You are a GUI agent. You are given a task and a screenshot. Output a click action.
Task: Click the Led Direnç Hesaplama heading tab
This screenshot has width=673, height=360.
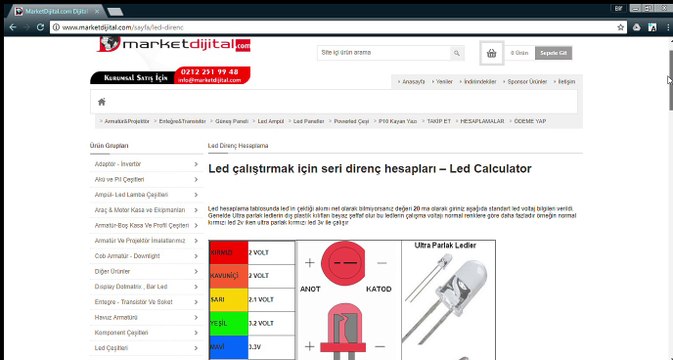238,146
